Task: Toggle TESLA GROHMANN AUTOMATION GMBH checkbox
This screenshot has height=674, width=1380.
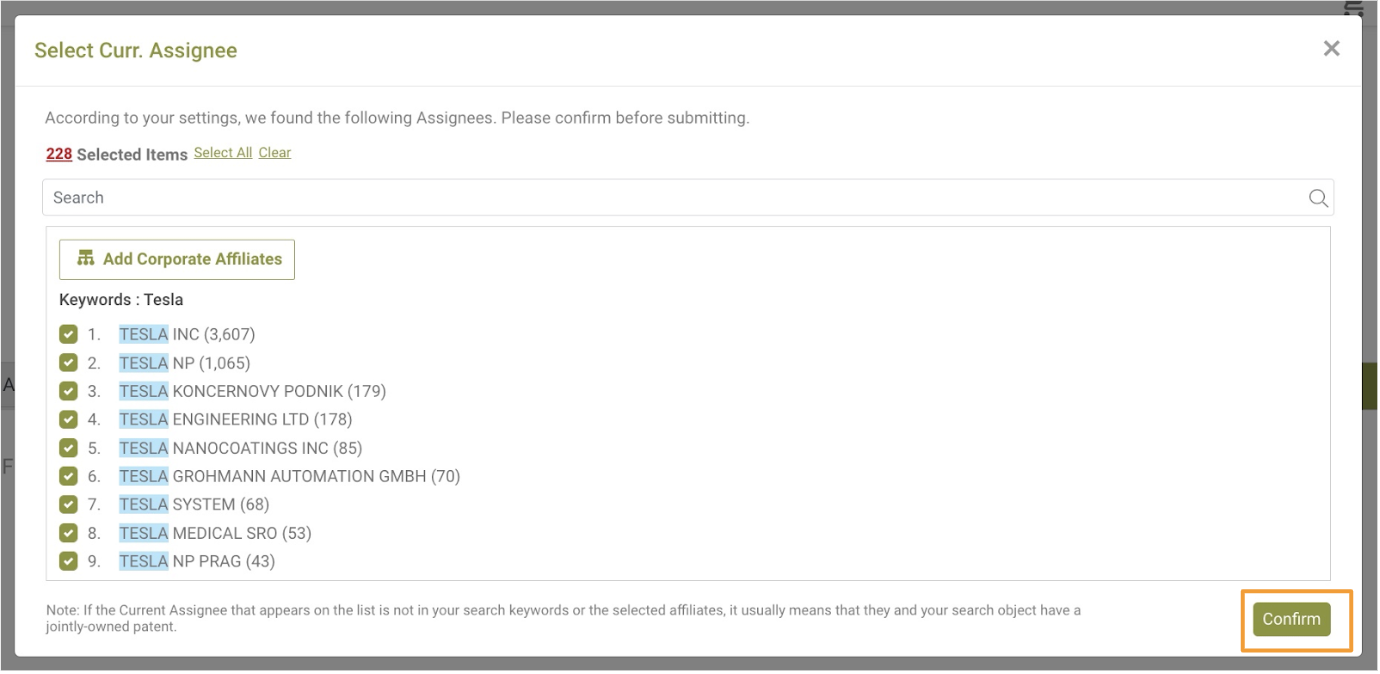Action: tap(68, 476)
